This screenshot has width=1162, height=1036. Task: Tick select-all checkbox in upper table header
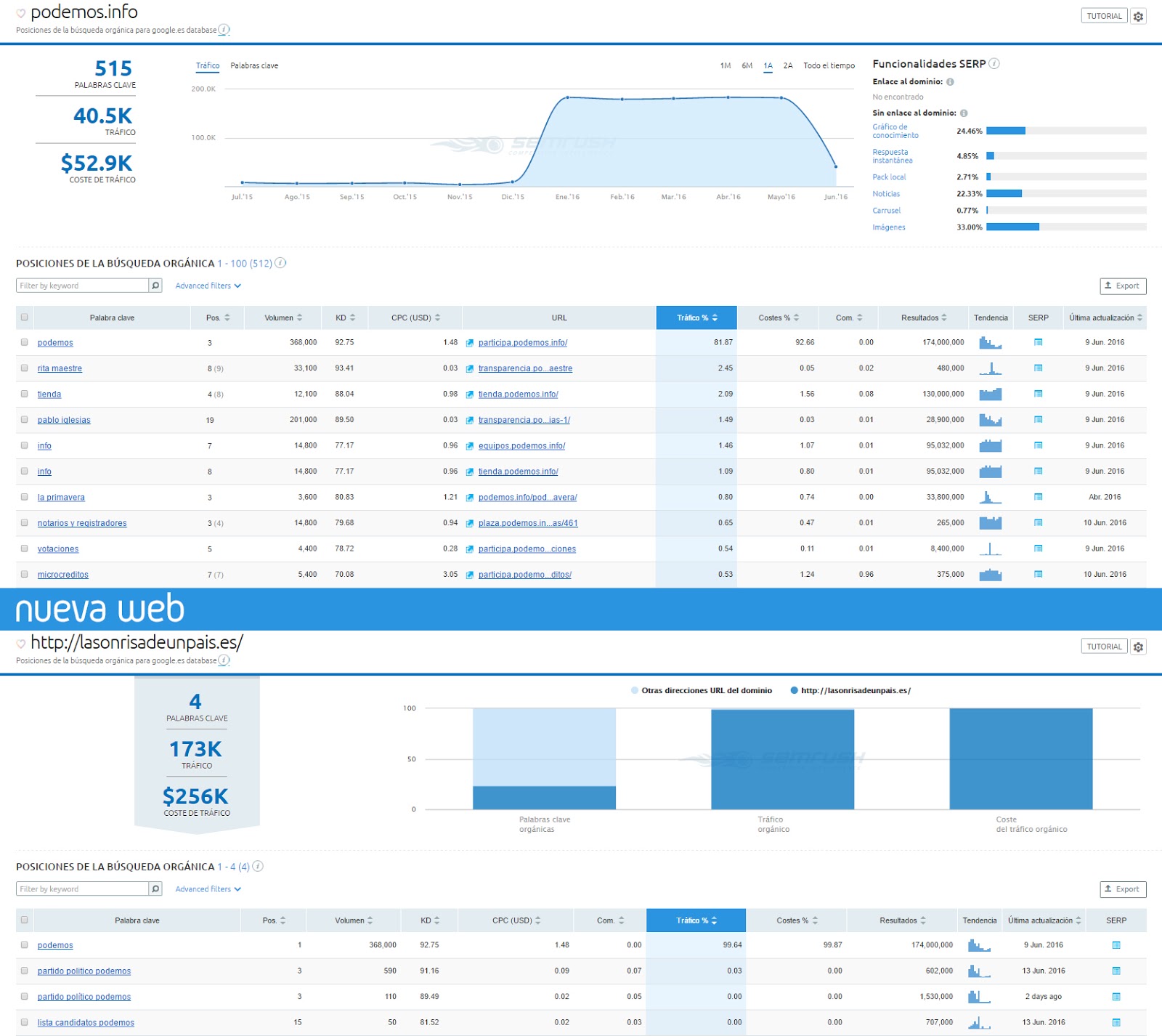[24, 317]
